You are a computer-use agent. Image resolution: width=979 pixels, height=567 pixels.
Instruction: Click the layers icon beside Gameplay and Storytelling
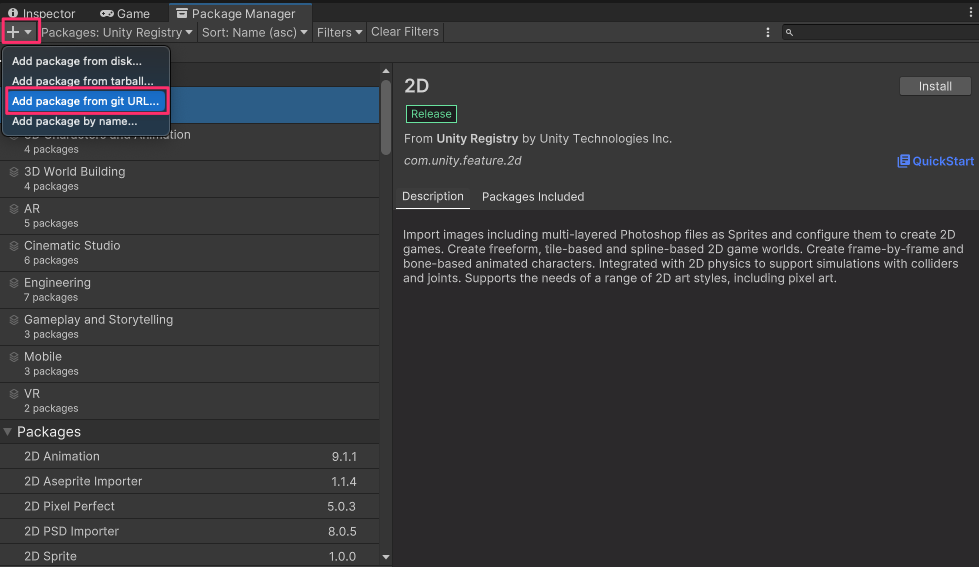pyautogui.click(x=14, y=320)
